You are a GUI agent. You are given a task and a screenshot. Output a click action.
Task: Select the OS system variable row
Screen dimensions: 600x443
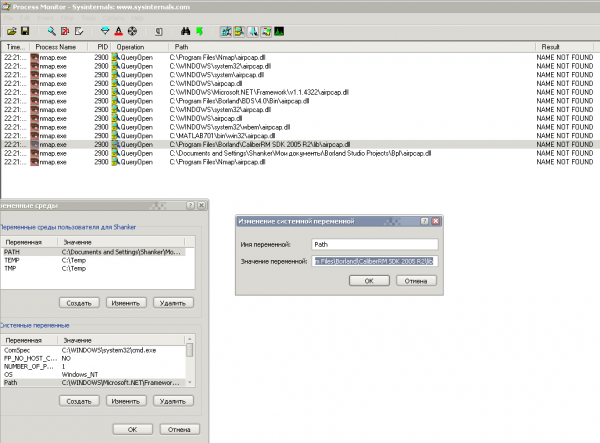pyautogui.click(x=94, y=374)
